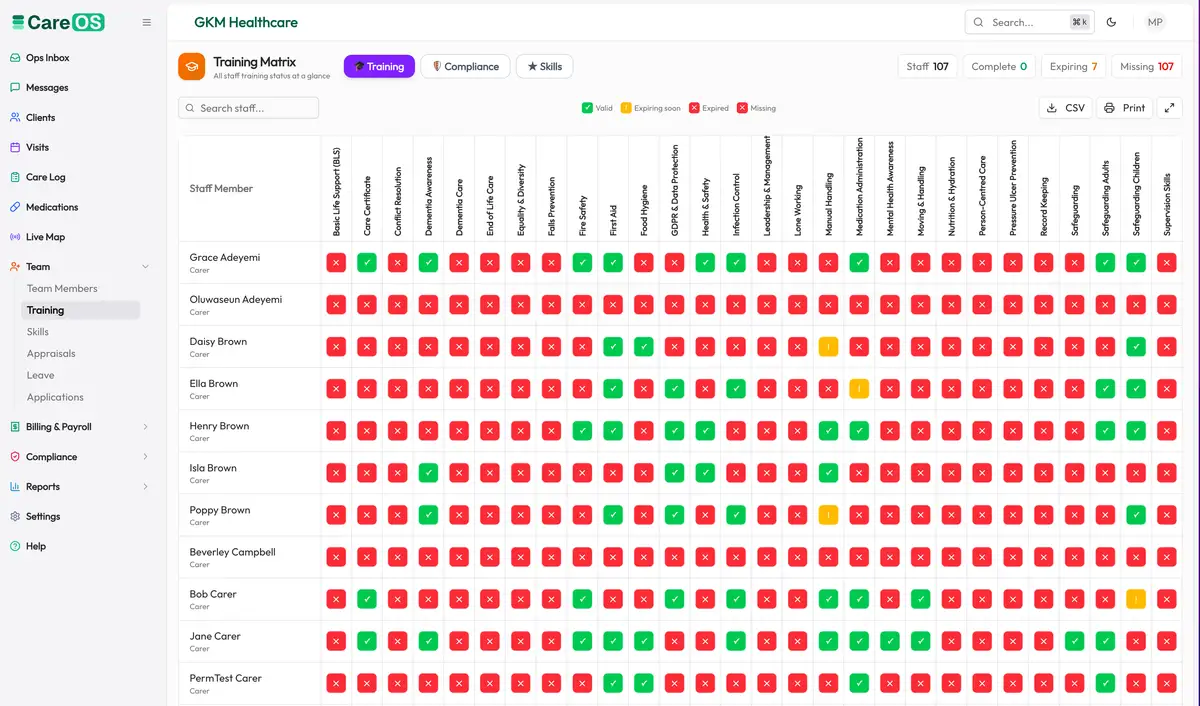The width and height of the screenshot is (1200, 706).
Task: Switch to the Compliance tab
Action: click(465, 66)
